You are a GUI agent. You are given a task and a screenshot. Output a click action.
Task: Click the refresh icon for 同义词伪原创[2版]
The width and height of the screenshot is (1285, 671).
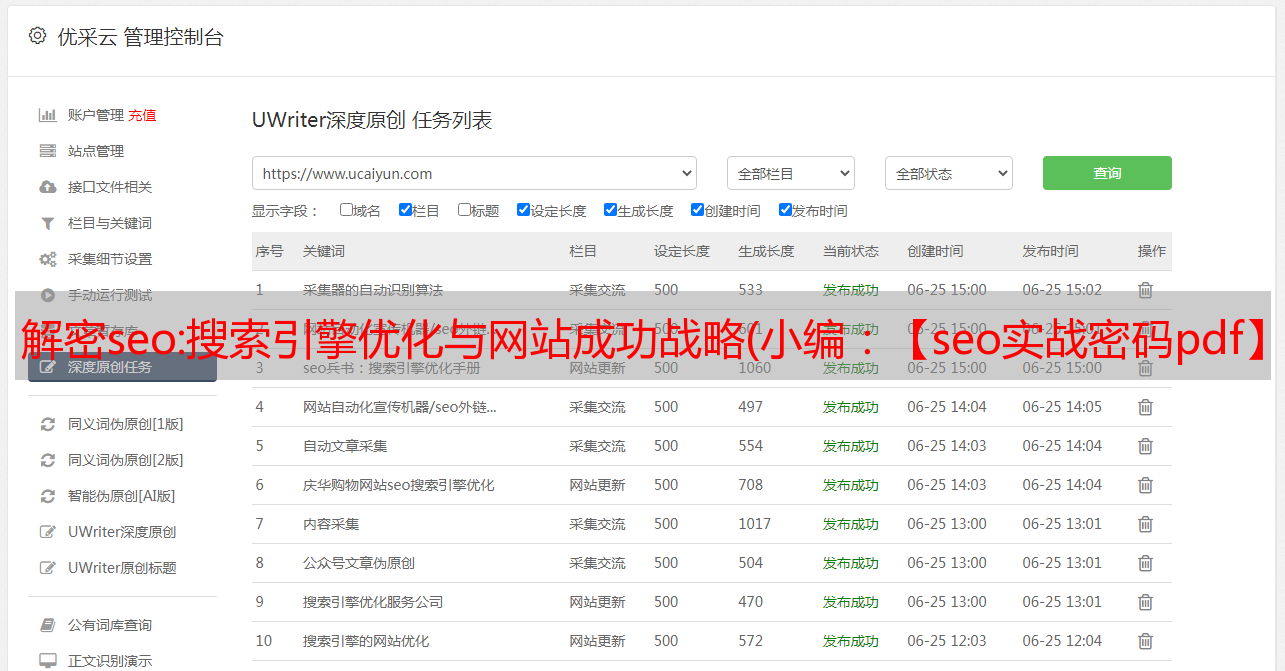point(47,460)
